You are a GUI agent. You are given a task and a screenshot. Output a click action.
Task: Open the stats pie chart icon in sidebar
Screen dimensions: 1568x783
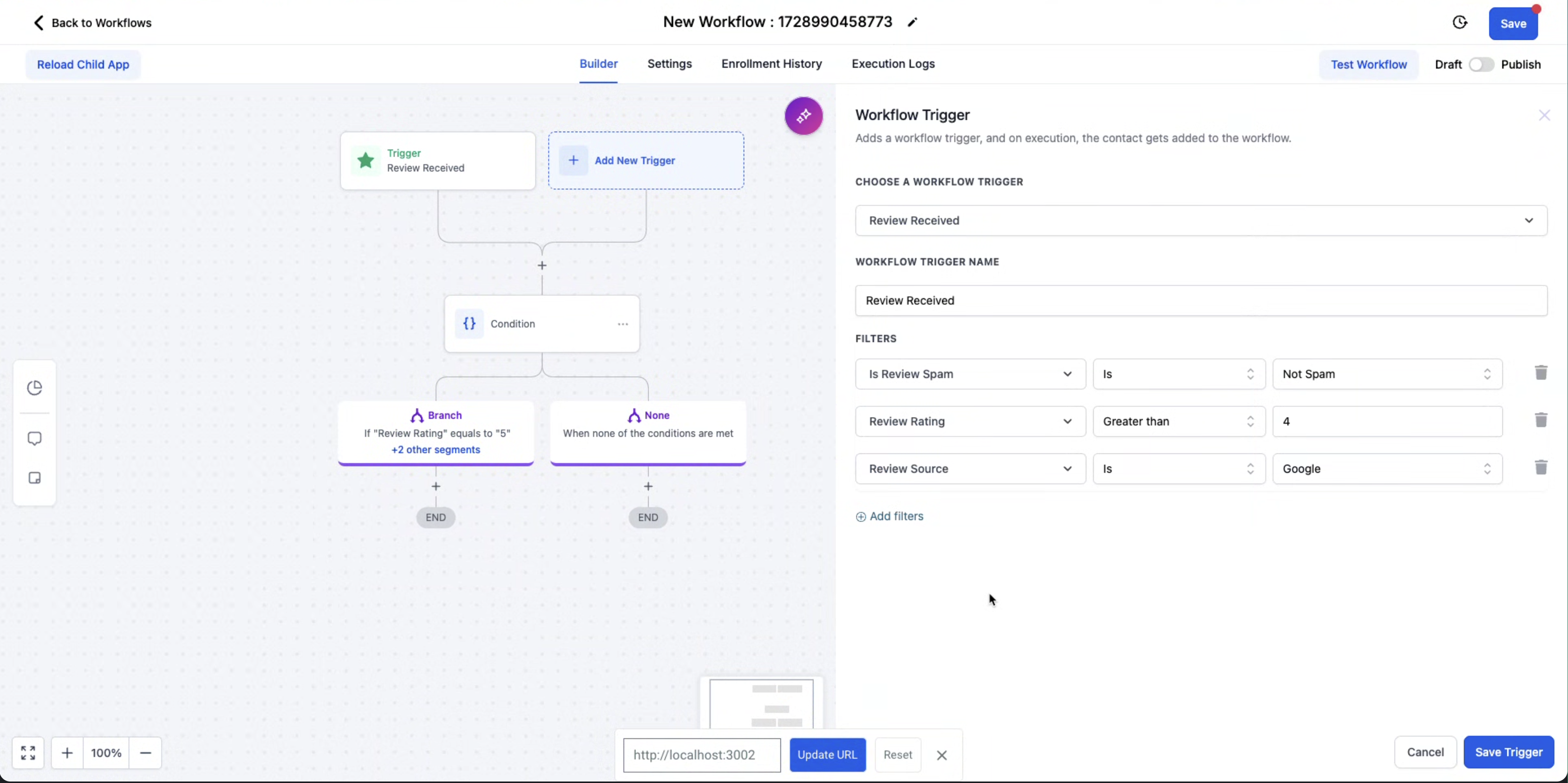(x=35, y=388)
